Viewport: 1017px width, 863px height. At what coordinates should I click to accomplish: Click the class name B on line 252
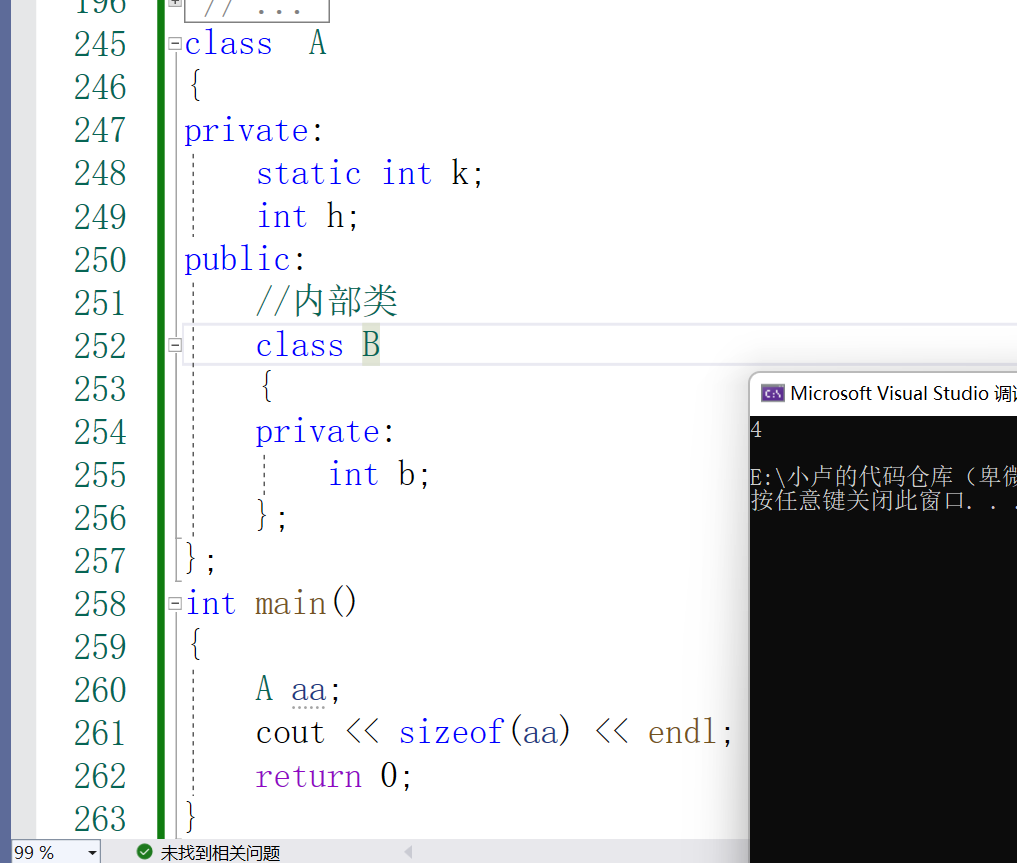pos(371,344)
